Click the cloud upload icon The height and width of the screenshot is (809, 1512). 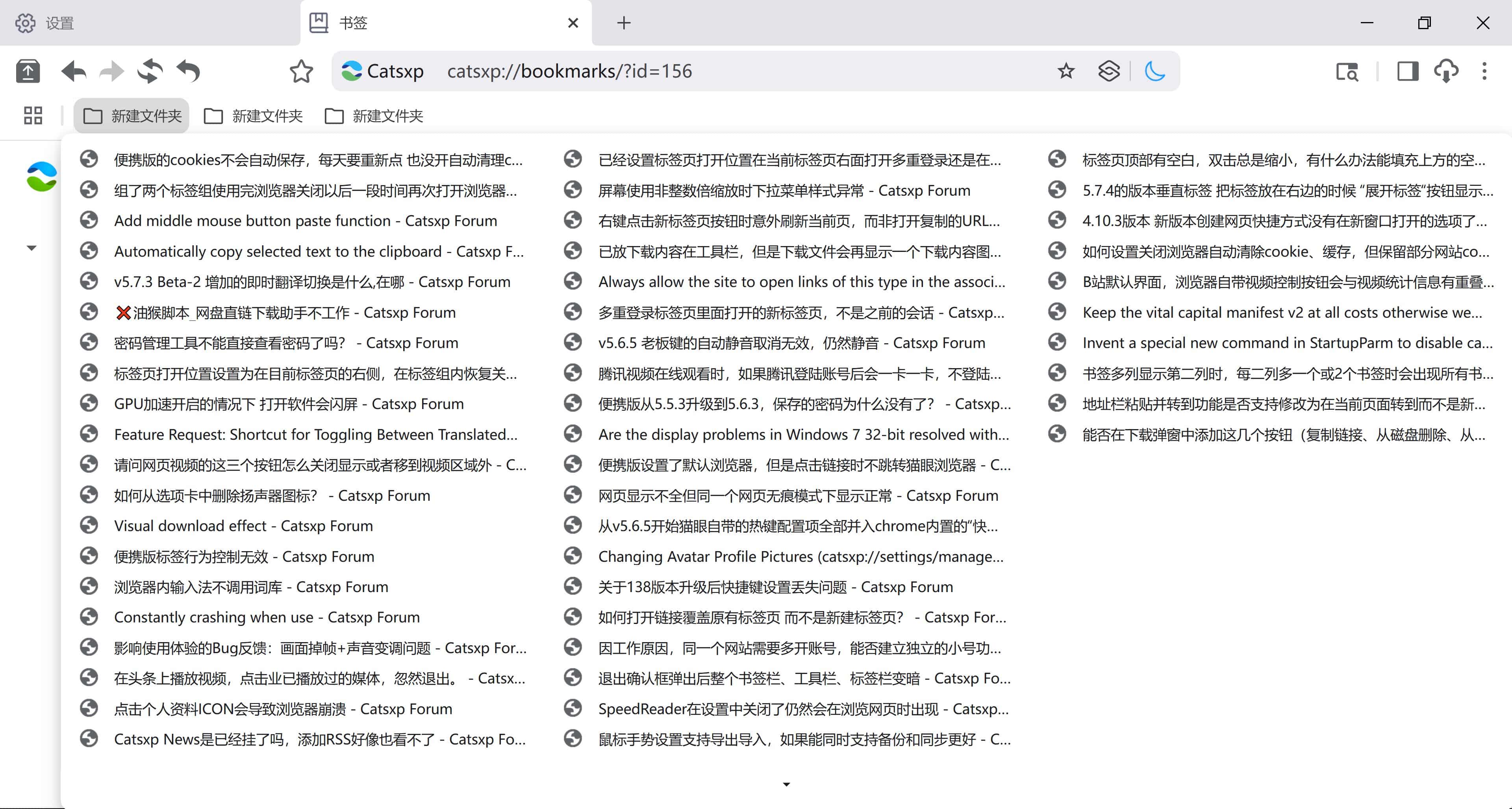(1446, 72)
